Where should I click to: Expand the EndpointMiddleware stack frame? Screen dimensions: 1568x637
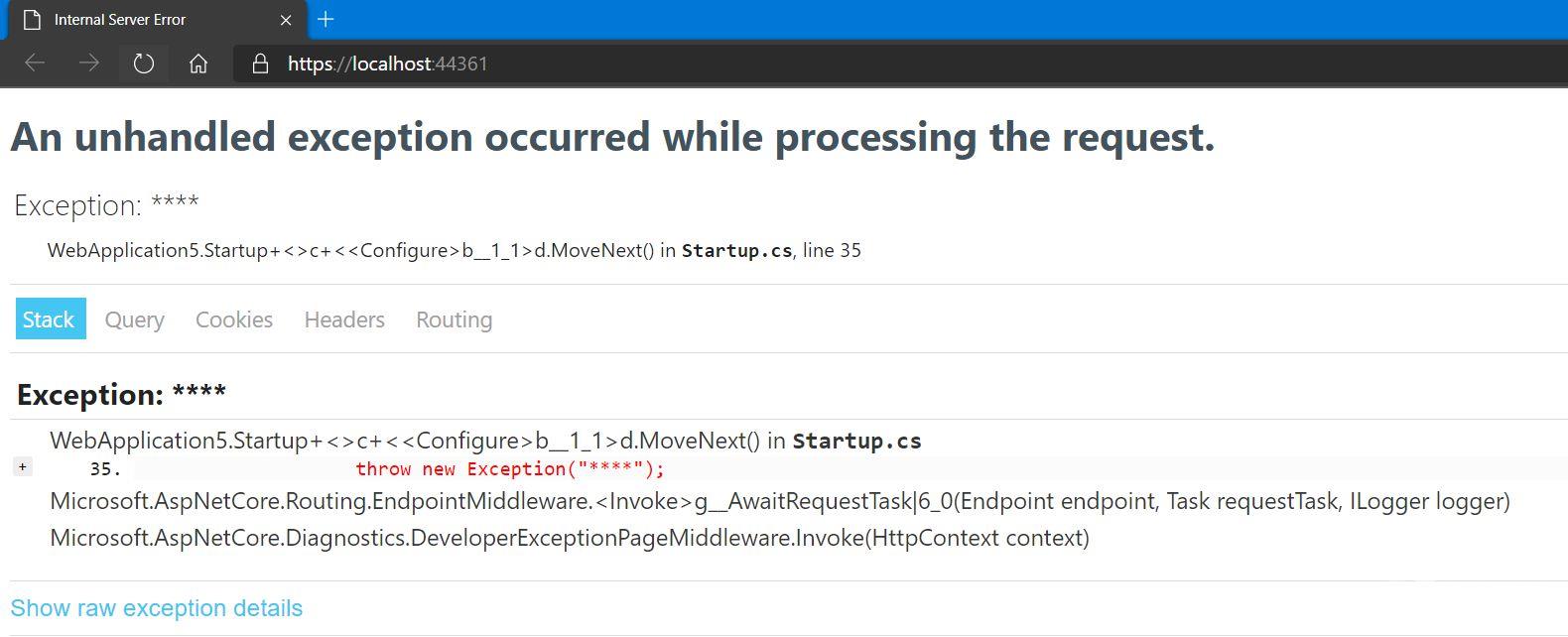coord(779,502)
